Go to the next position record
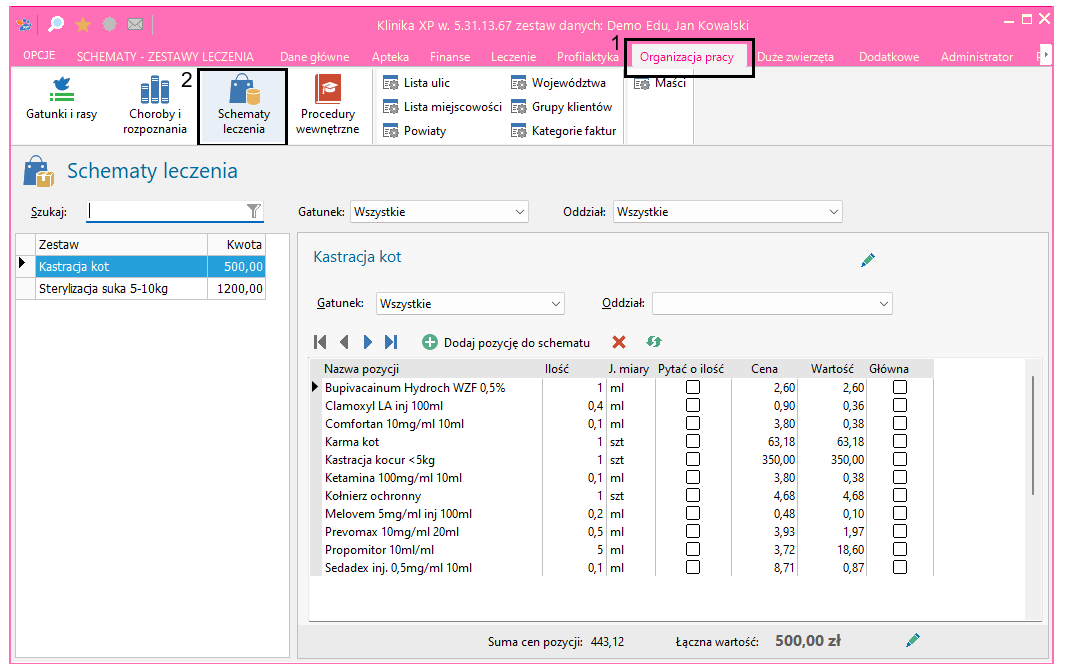 click(367, 342)
